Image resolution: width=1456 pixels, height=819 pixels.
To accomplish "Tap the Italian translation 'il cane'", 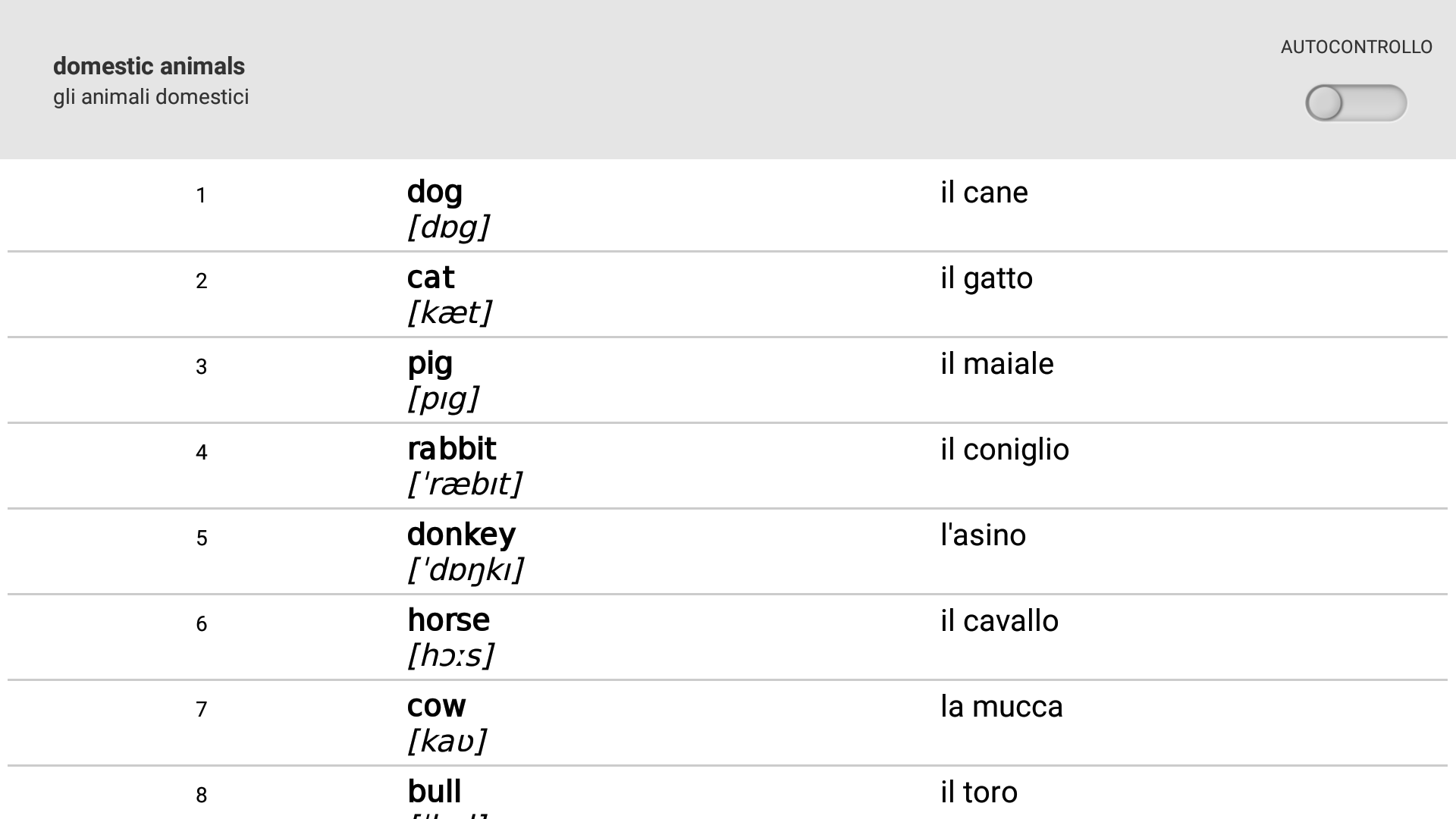I will (x=984, y=193).
